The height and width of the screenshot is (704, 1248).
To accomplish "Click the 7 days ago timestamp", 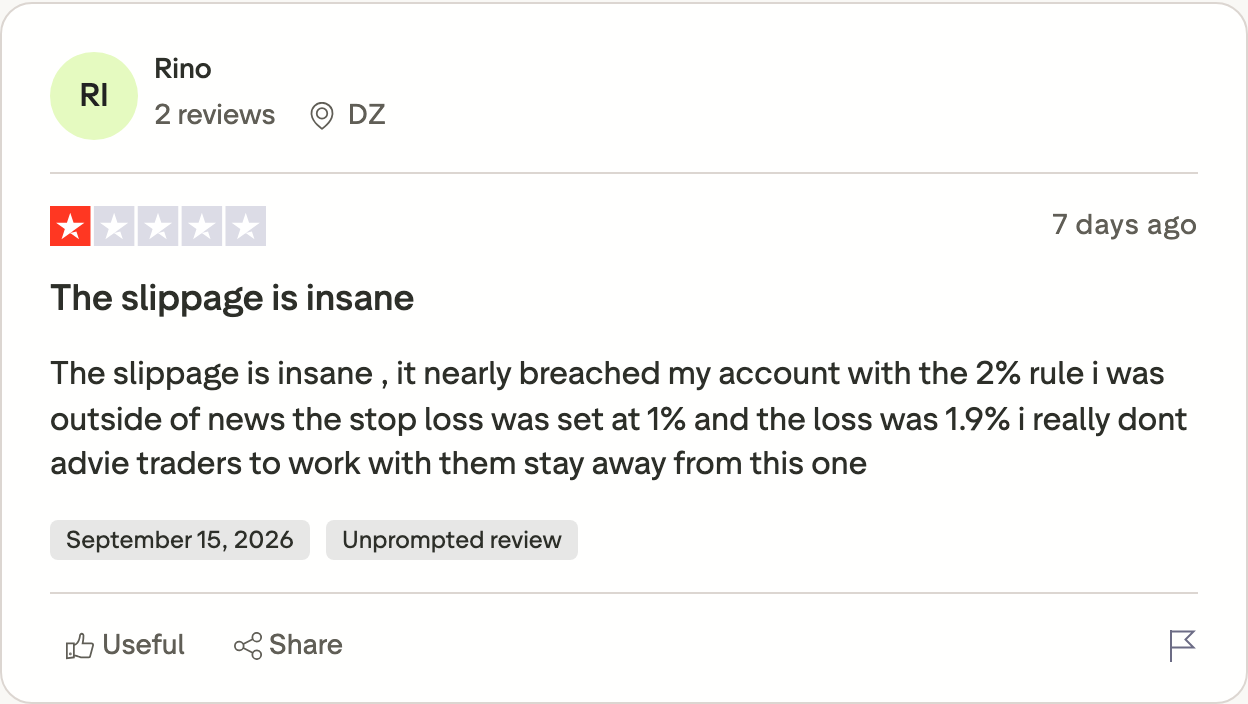I will (x=1124, y=224).
